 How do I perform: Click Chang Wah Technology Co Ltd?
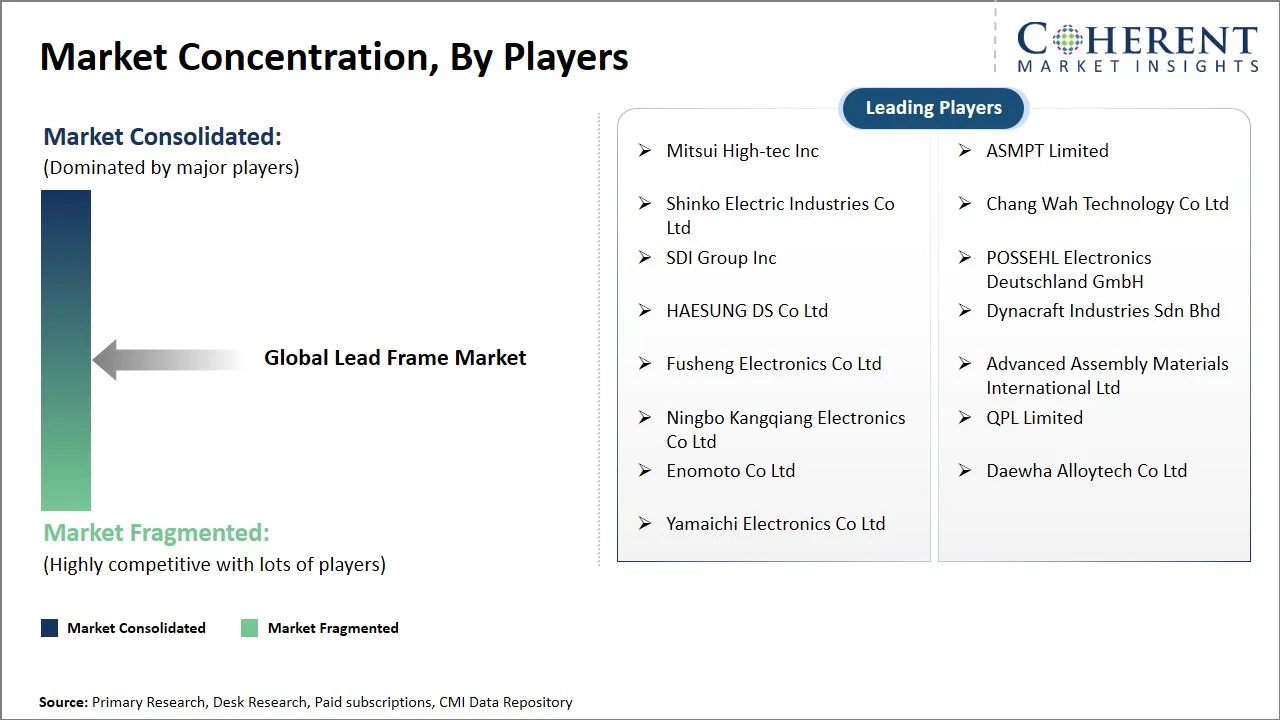pyautogui.click(x=1107, y=204)
